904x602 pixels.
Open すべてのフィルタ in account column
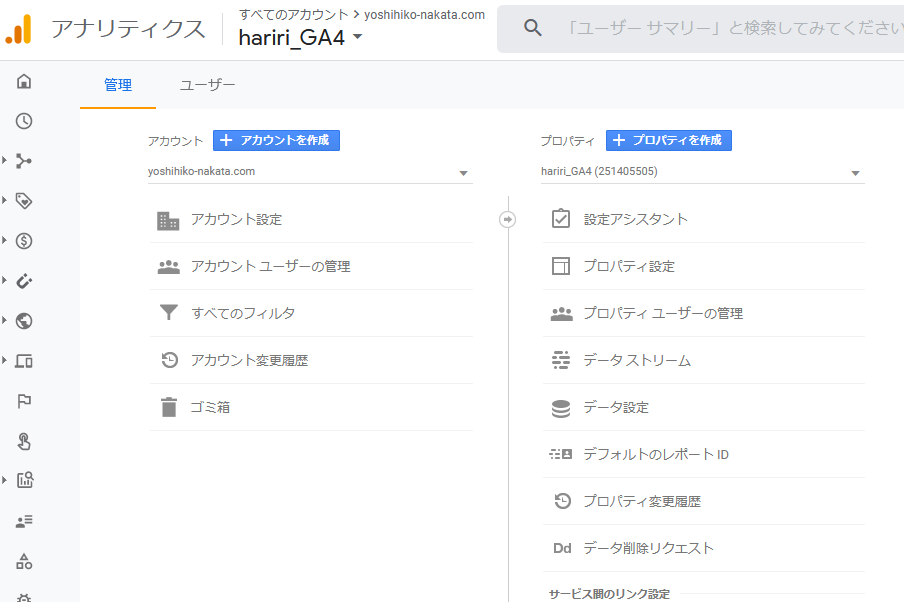311,313
